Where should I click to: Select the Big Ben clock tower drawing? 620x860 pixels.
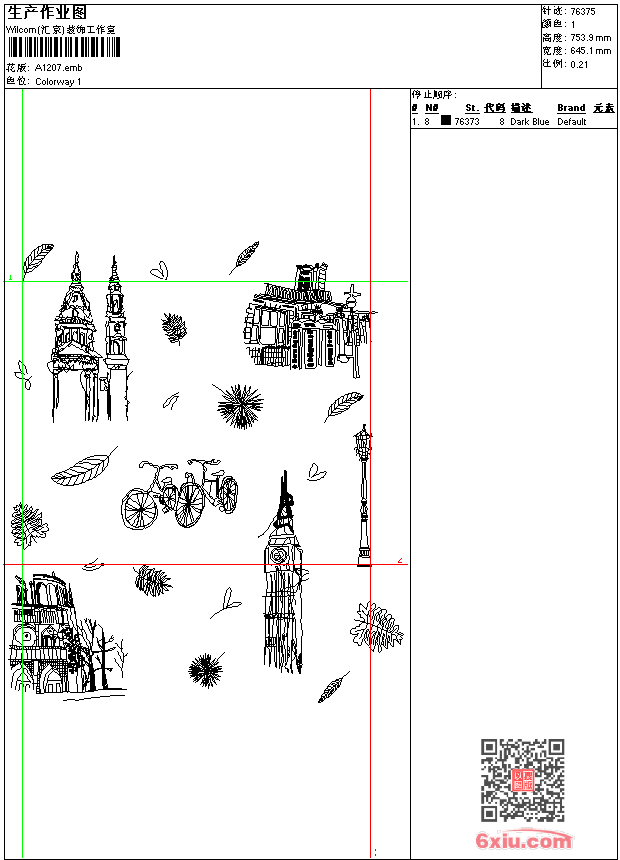284,580
